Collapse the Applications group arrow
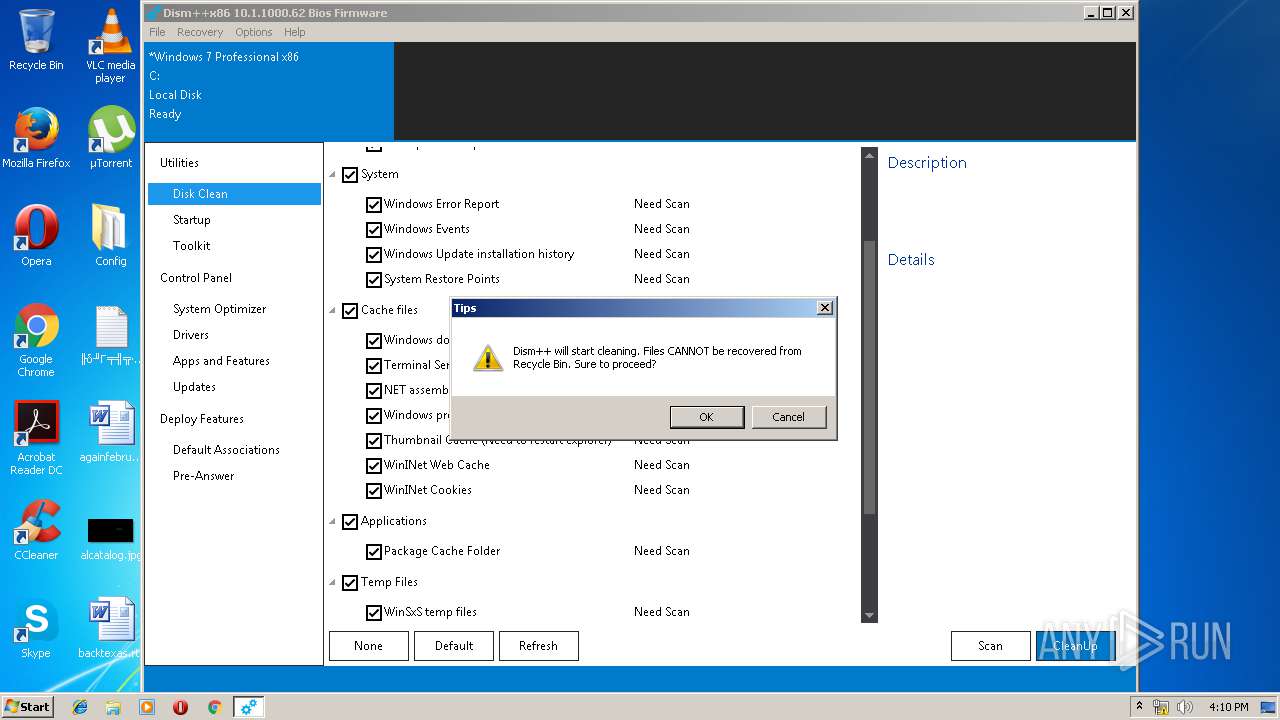1280x720 pixels. [x=333, y=522]
